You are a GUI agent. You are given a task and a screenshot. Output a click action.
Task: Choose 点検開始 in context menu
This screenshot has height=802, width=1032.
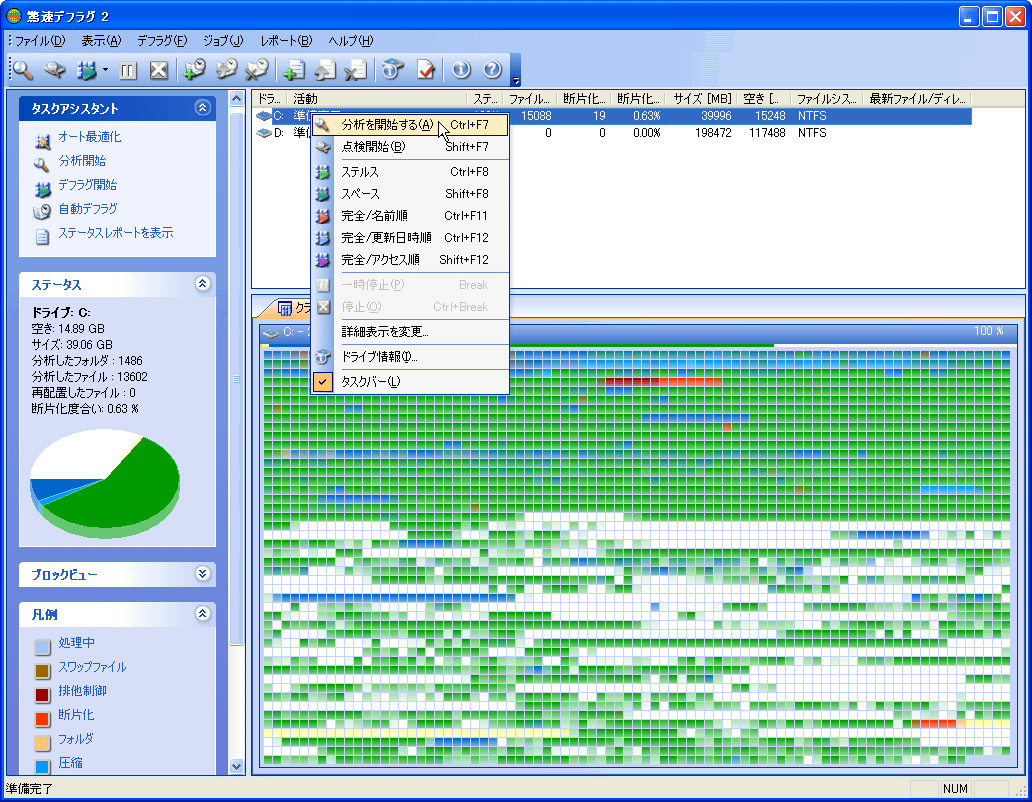[x=409, y=147]
